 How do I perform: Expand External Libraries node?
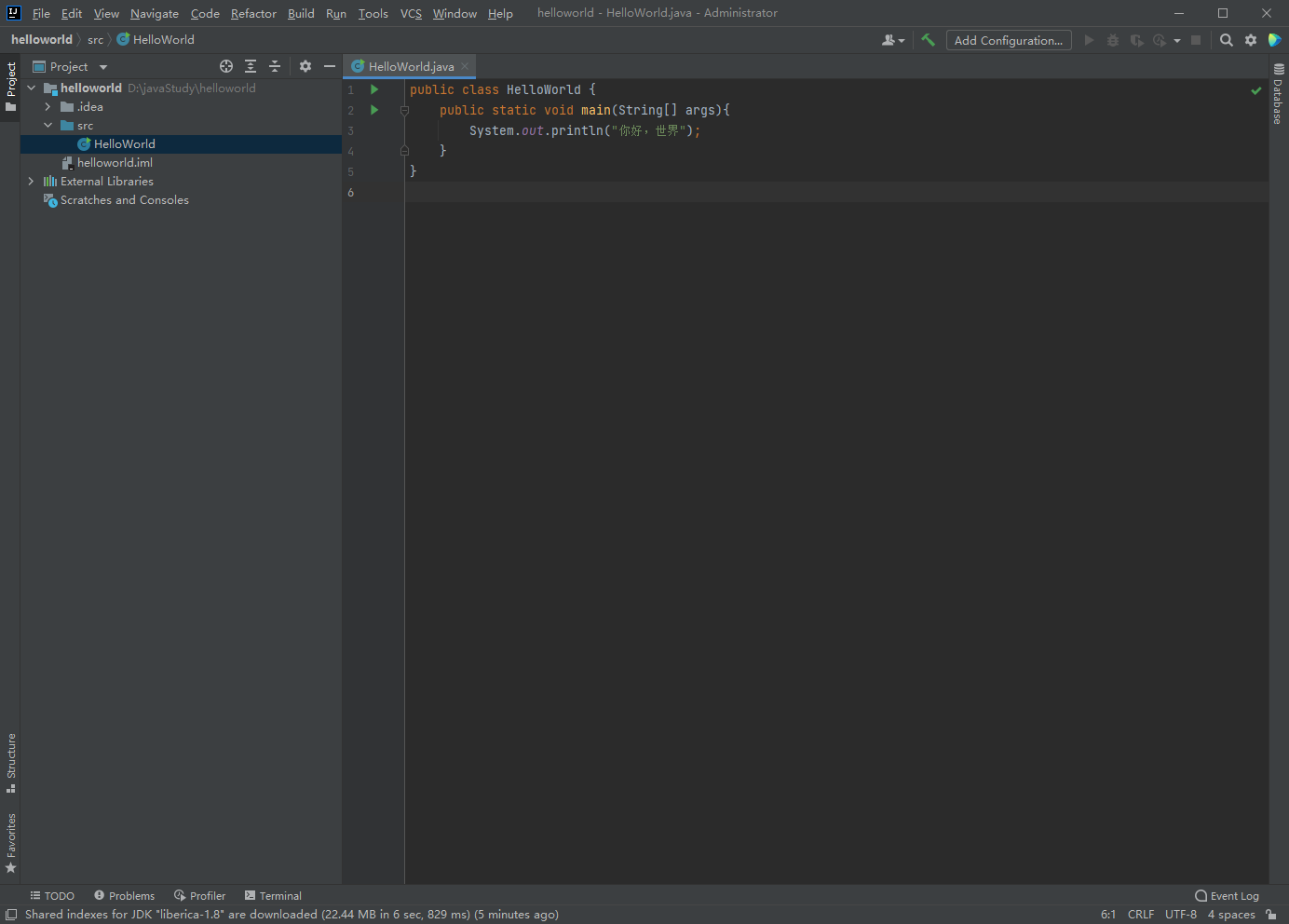point(31,182)
